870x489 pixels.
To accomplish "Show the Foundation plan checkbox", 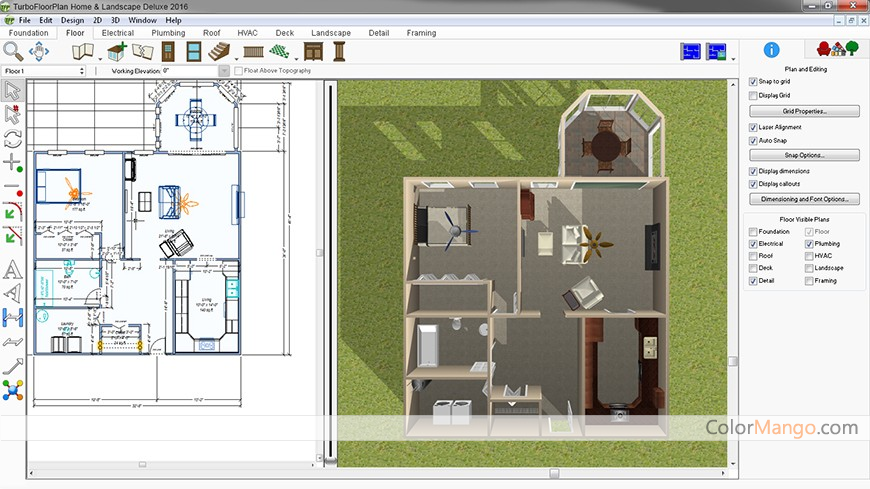I will (x=753, y=231).
